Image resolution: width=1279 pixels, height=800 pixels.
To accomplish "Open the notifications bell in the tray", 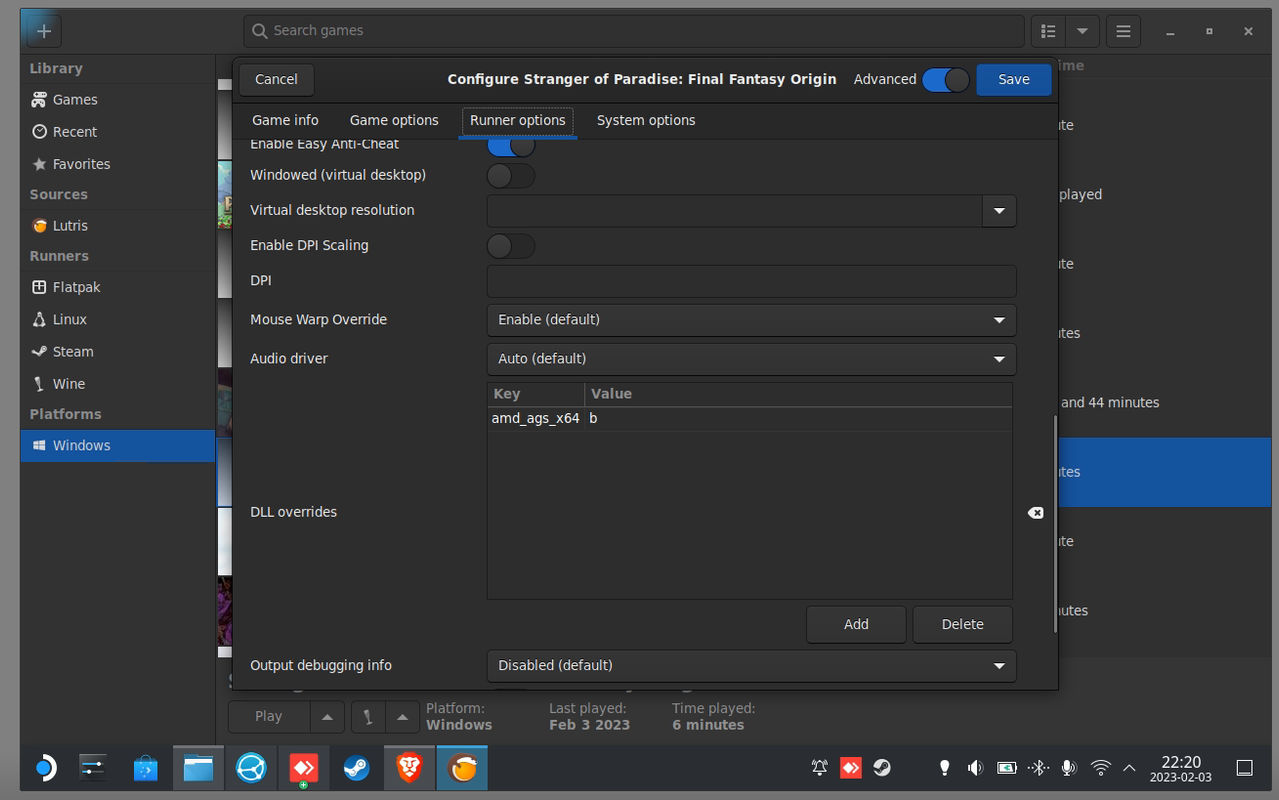I will pos(819,768).
